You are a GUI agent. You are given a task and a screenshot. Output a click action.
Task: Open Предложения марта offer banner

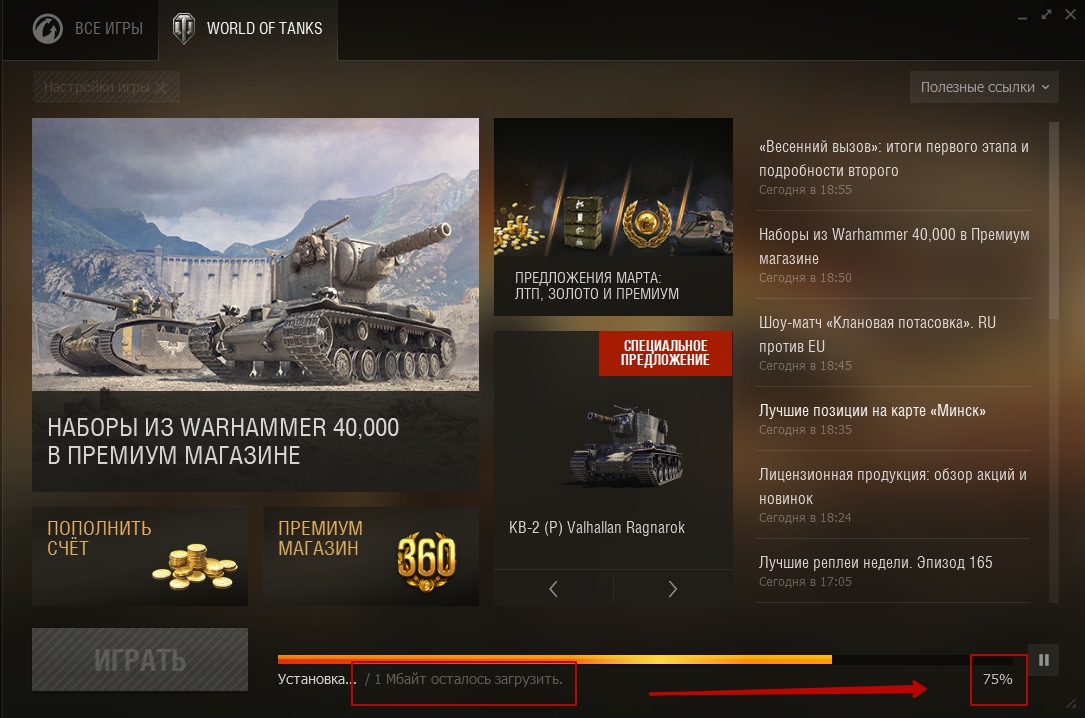coord(613,217)
